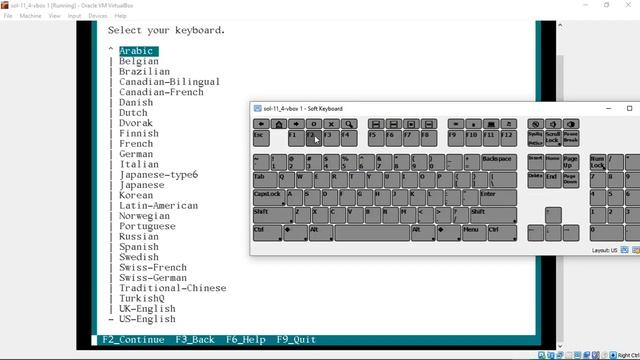The image size is (640, 360).
Task: Click the F2 key on soft keyboard
Action: click(313, 138)
